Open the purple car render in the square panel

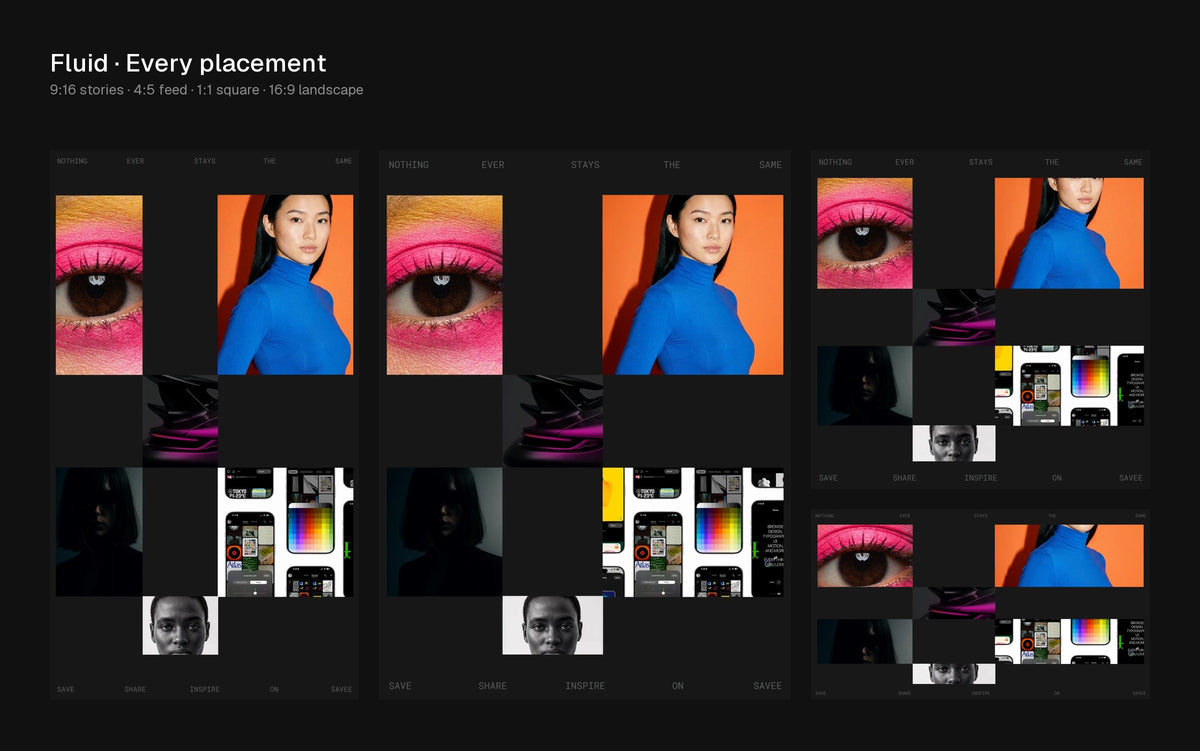954,317
